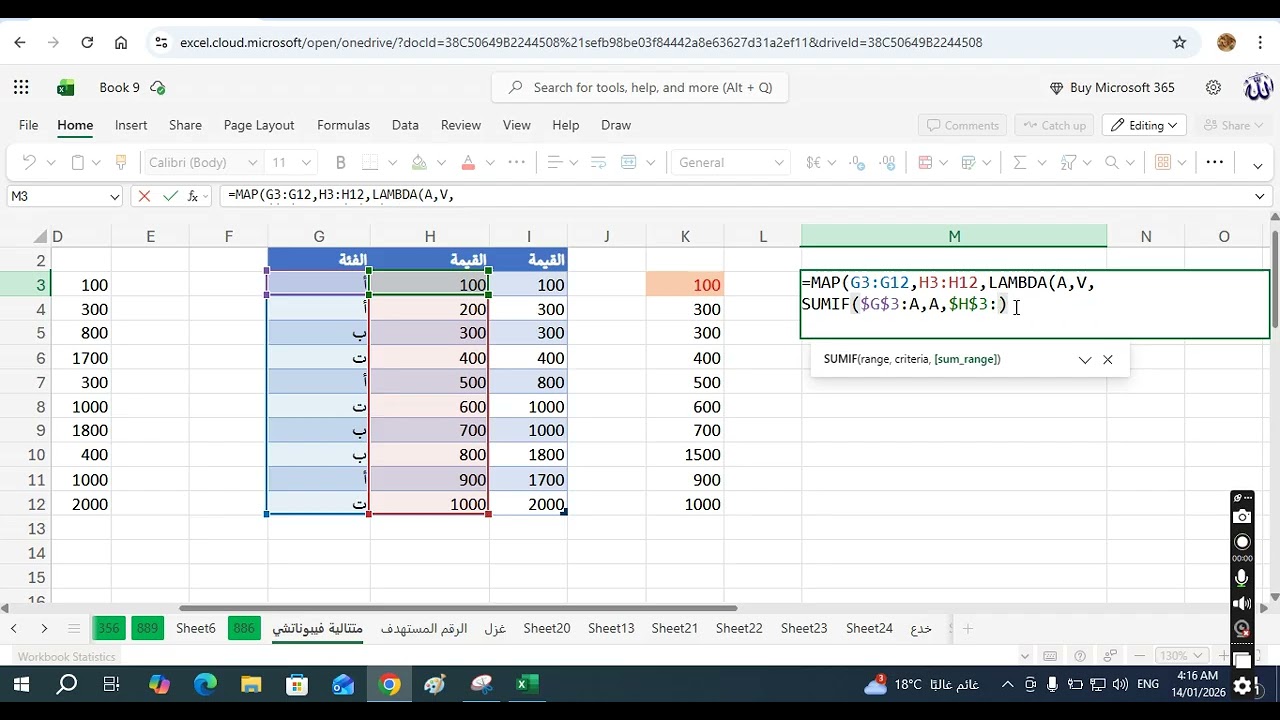
Task: Click Workbook Statistics in status bar
Action: coord(66,656)
